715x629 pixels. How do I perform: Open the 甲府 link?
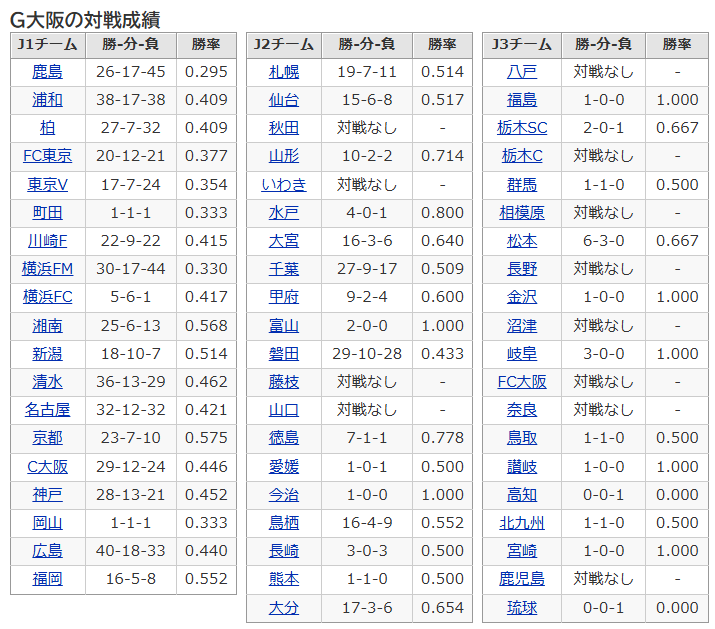284,297
